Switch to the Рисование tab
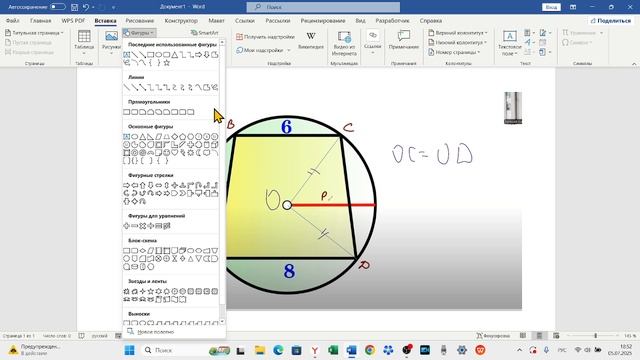 [x=140, y=20]
